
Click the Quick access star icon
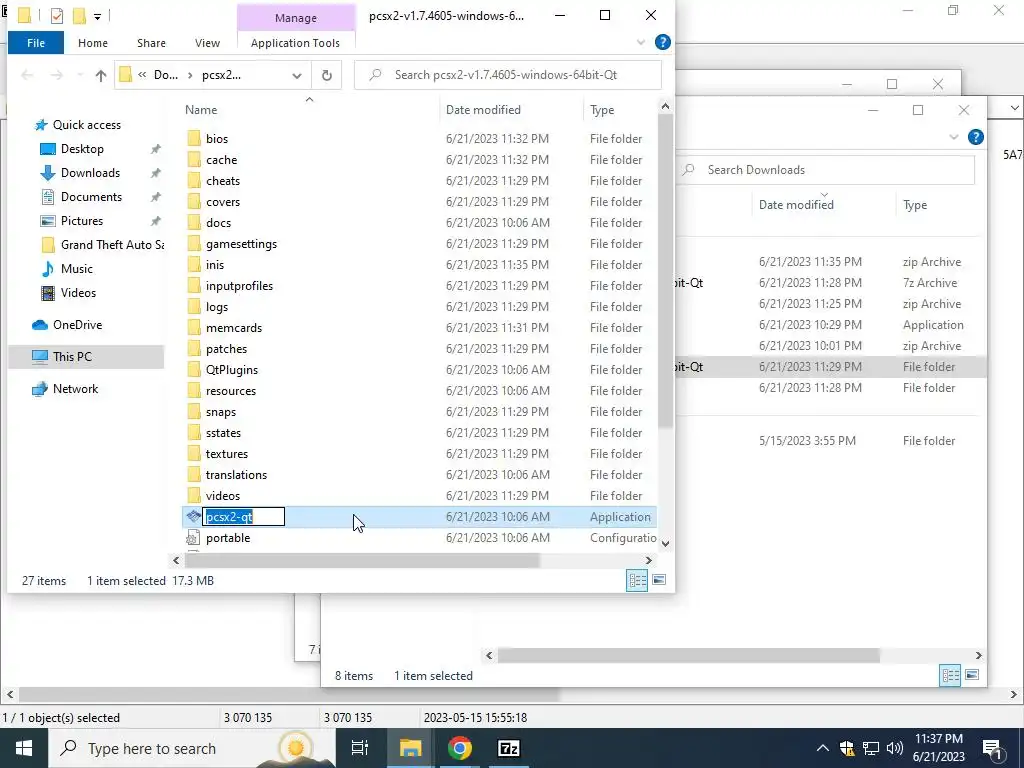(x=40, y=125)
